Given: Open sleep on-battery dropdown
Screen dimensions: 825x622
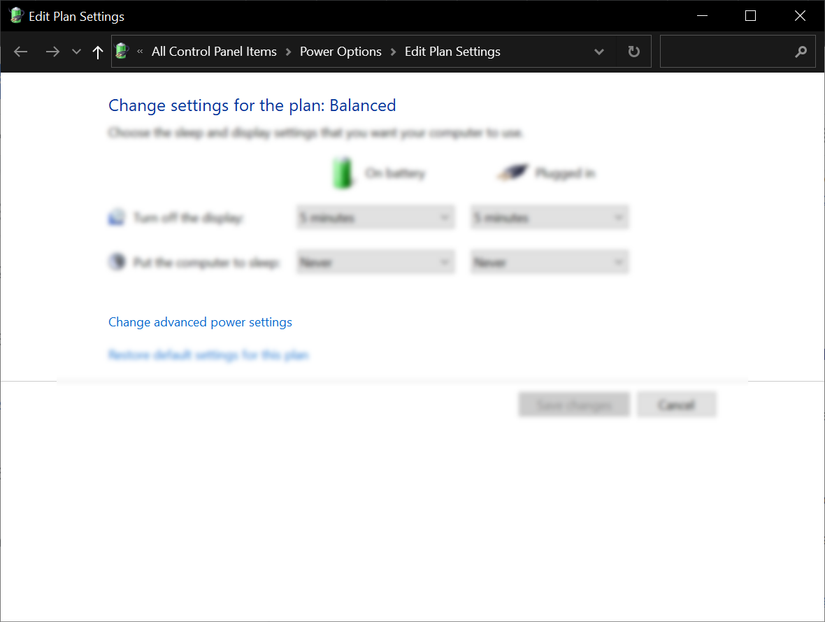Looking at the screenshot, I should pyautogui.click(x=376, y=262).
